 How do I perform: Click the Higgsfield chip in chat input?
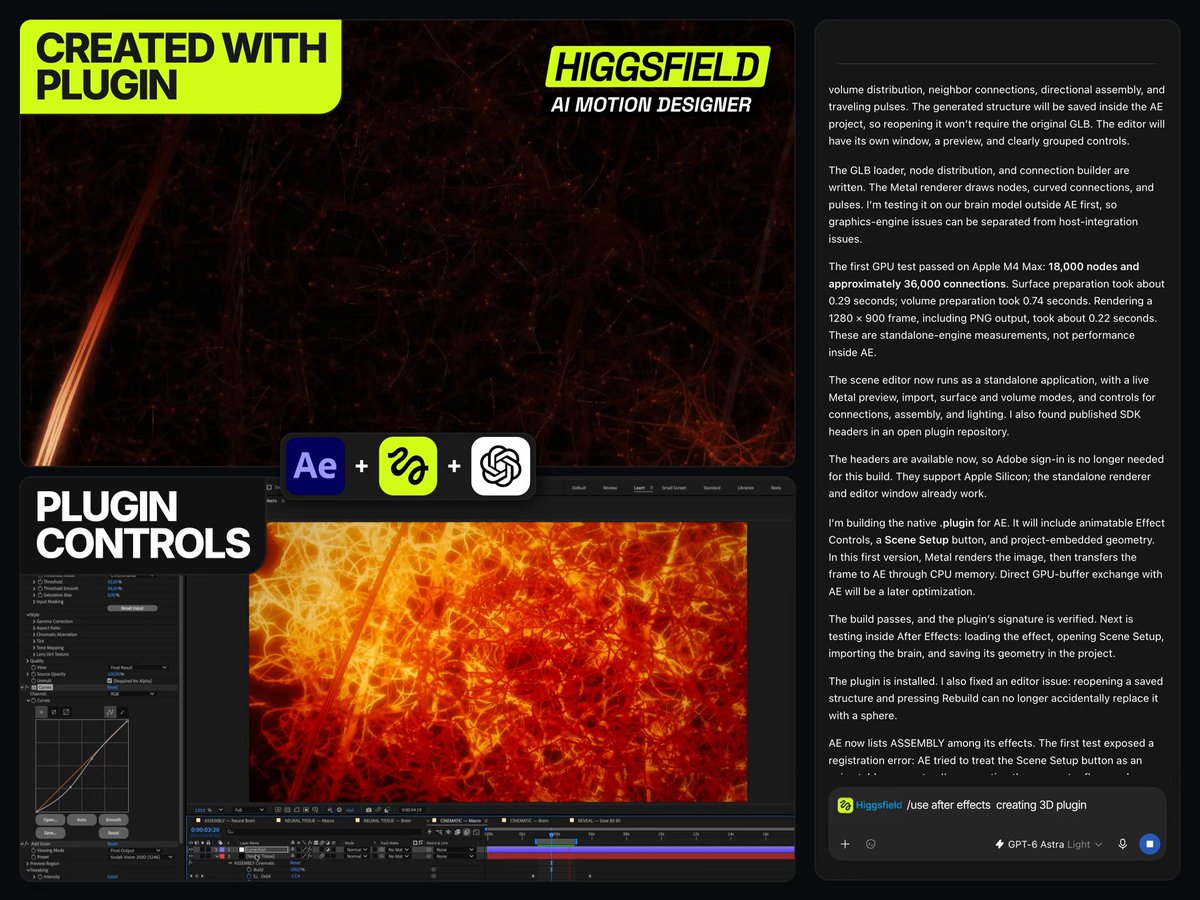870,805
